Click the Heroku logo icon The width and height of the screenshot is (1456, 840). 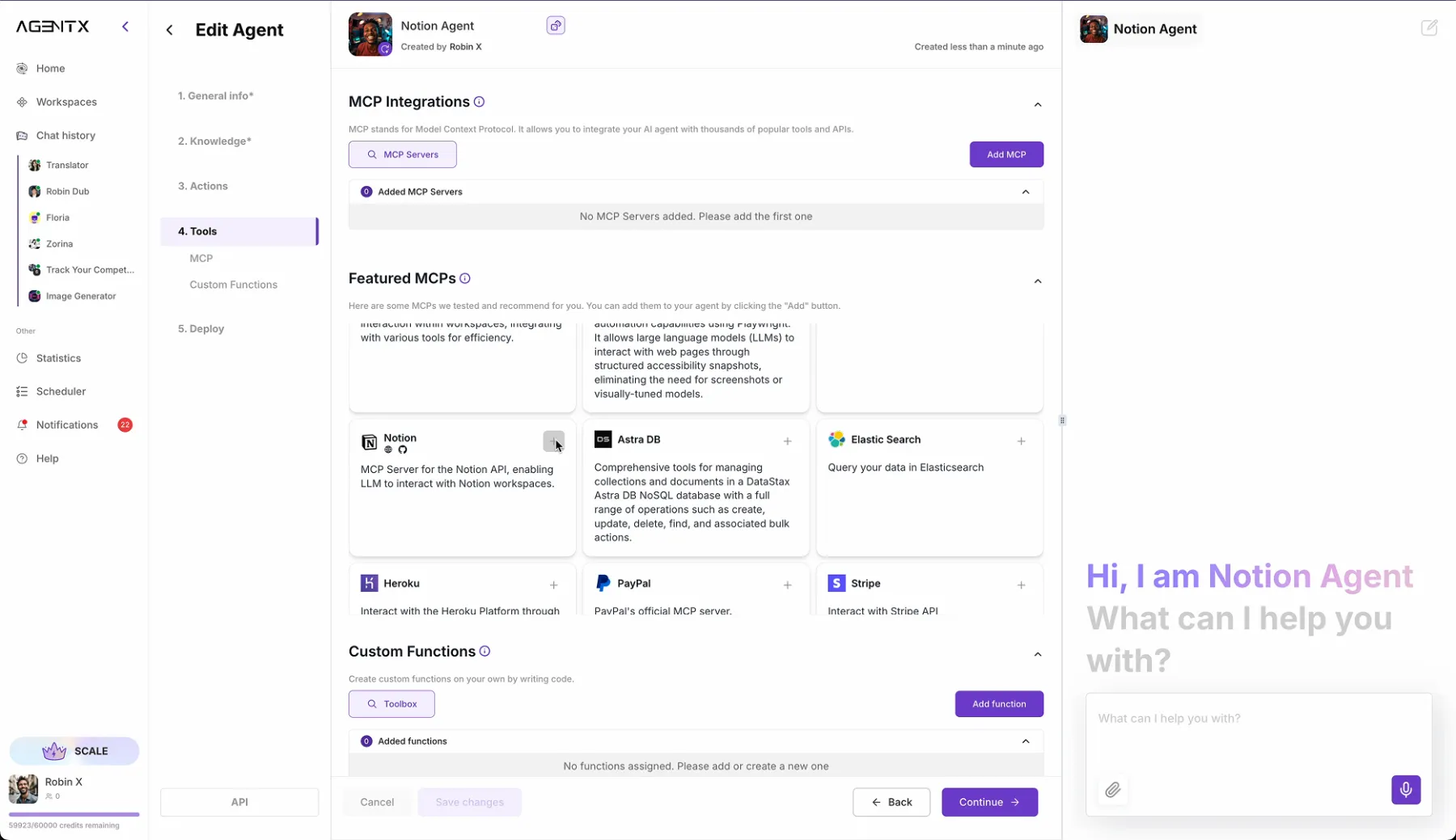[370, 583]
